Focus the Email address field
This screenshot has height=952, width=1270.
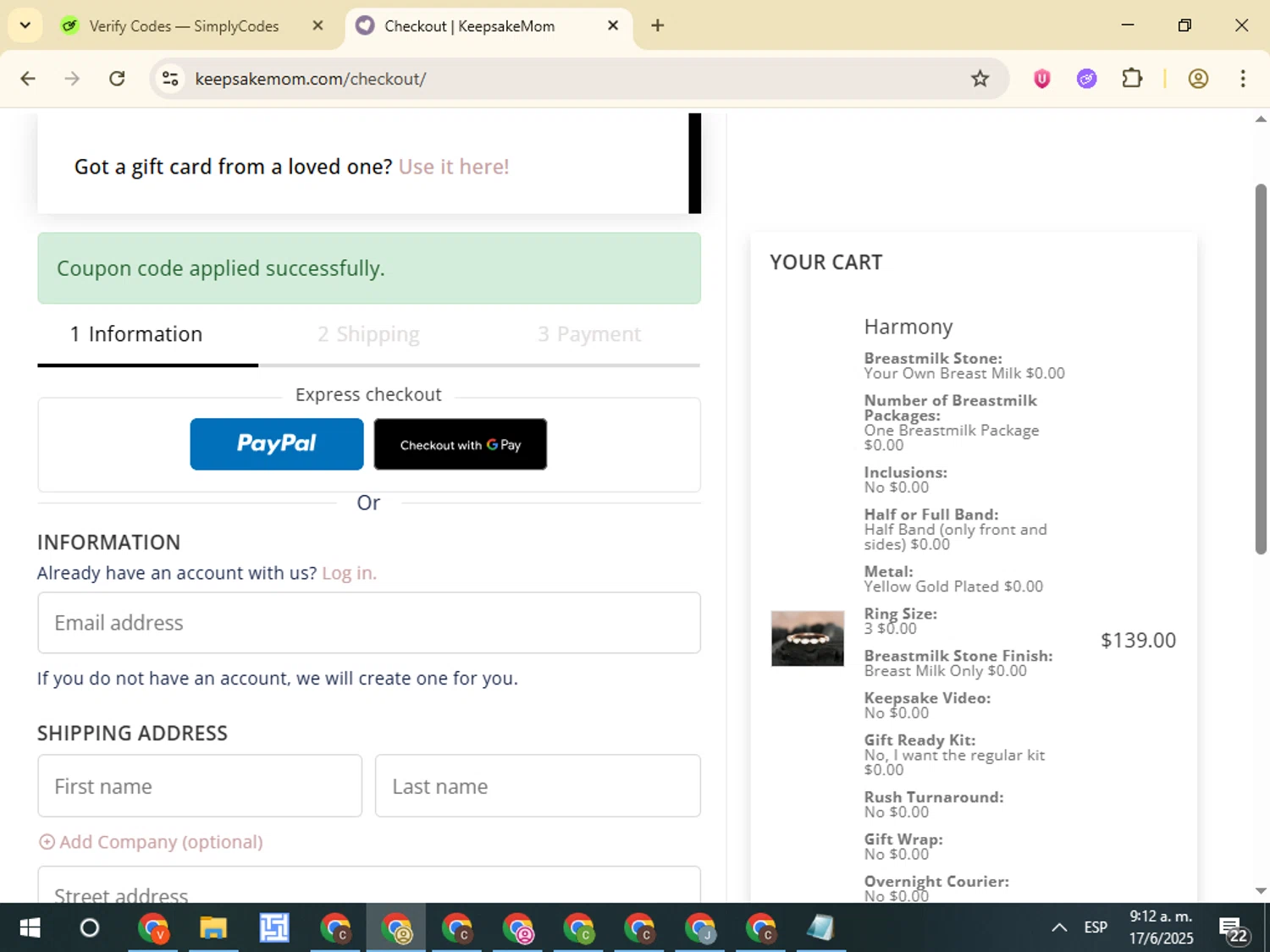tap(369, 623)
